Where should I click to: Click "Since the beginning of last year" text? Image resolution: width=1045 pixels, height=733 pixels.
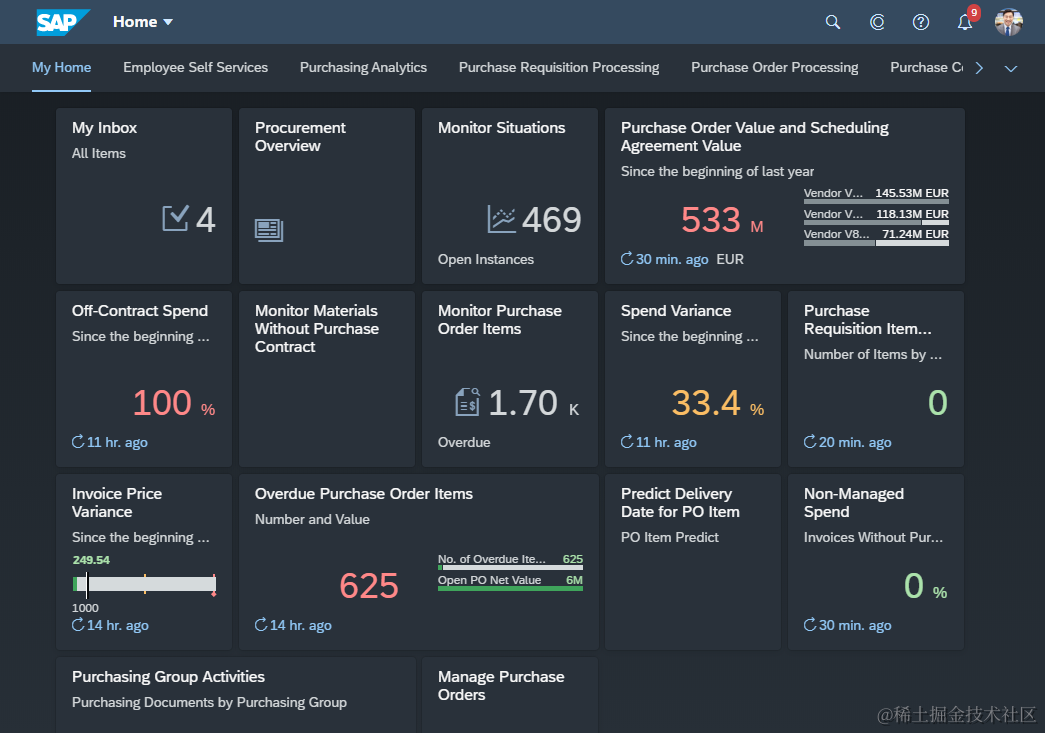coord(717,171)
